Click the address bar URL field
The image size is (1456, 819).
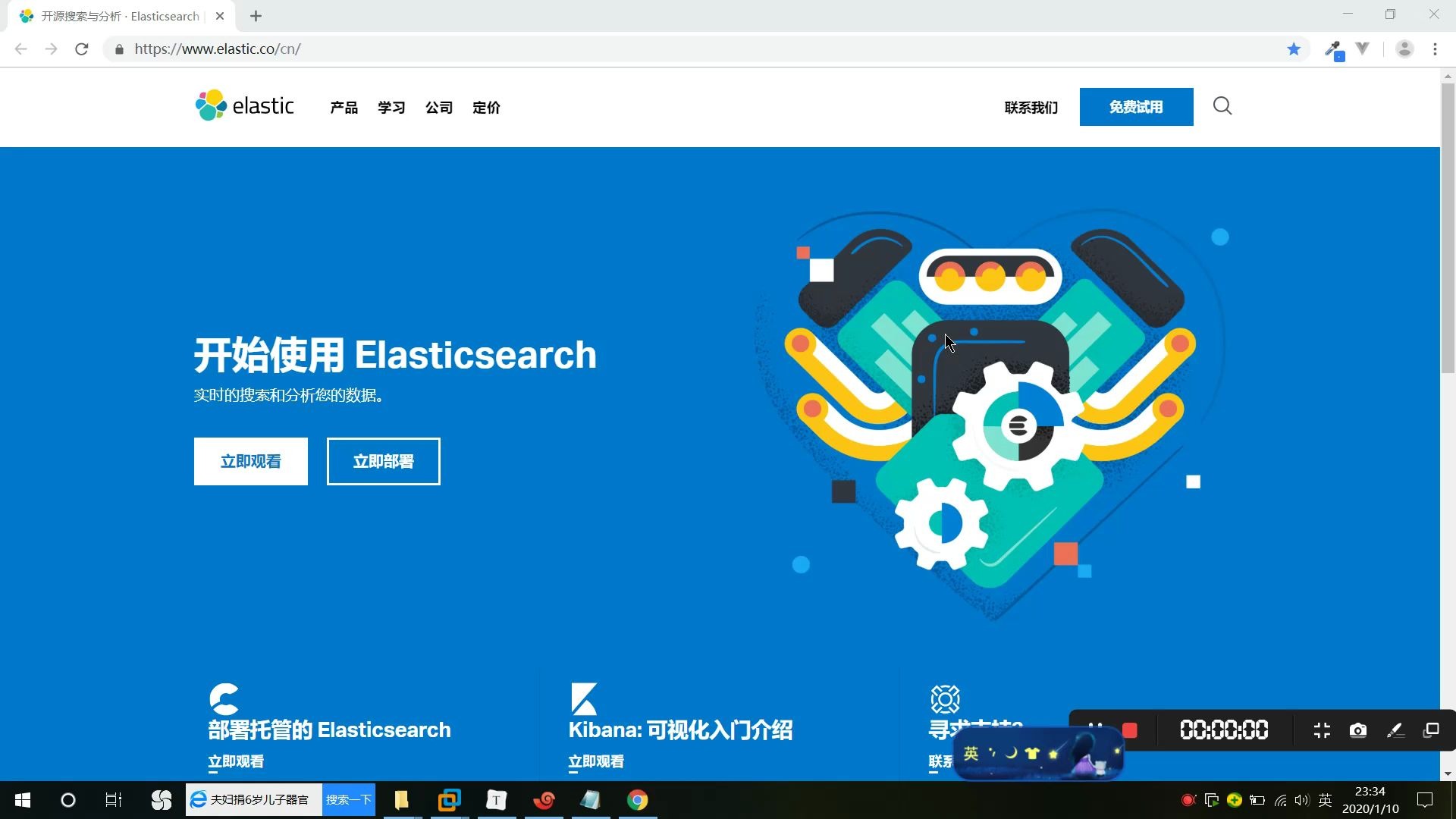[x=705, y=49]
